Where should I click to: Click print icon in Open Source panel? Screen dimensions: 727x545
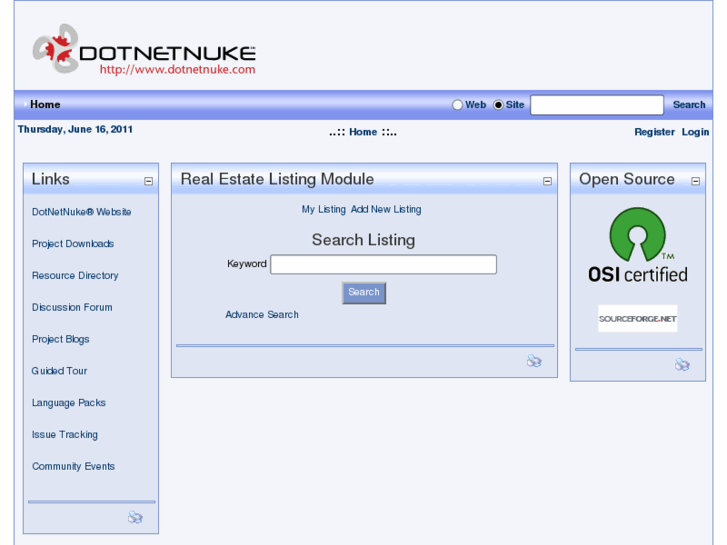click(x=682, y=364)
